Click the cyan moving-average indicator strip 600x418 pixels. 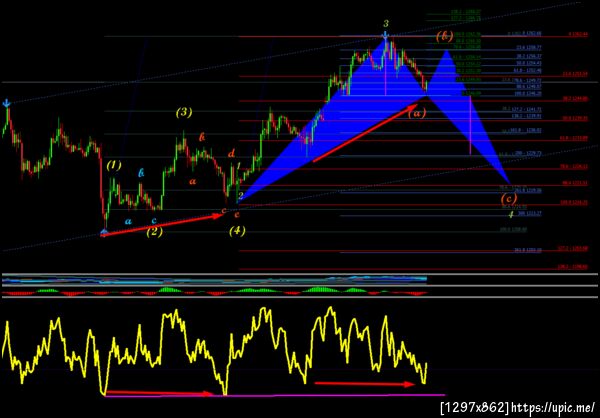click(214, 280)
